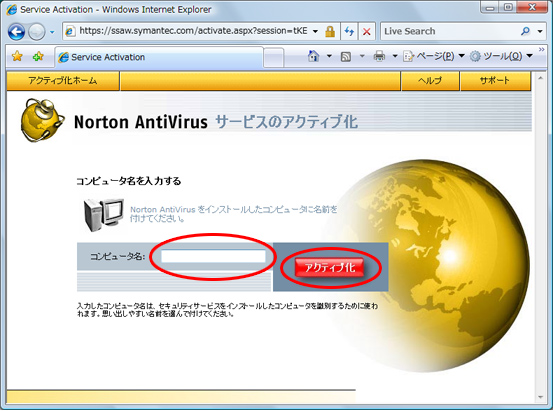Screen dimensions: 553x411
Task: Expand the command bar overflow chevron
Action: 542,50
